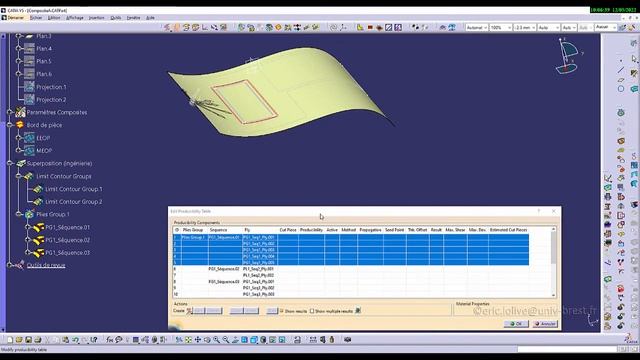Open the Fenêtre menu

(x=133, y=18)
